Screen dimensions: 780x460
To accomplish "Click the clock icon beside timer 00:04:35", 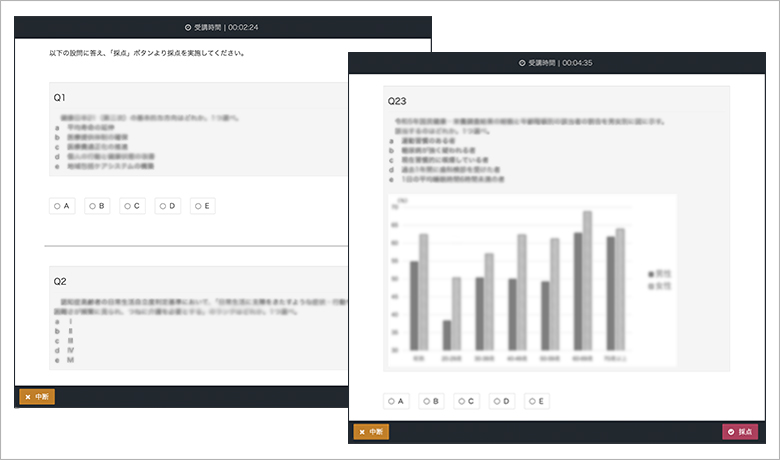I will pos(522,63).
